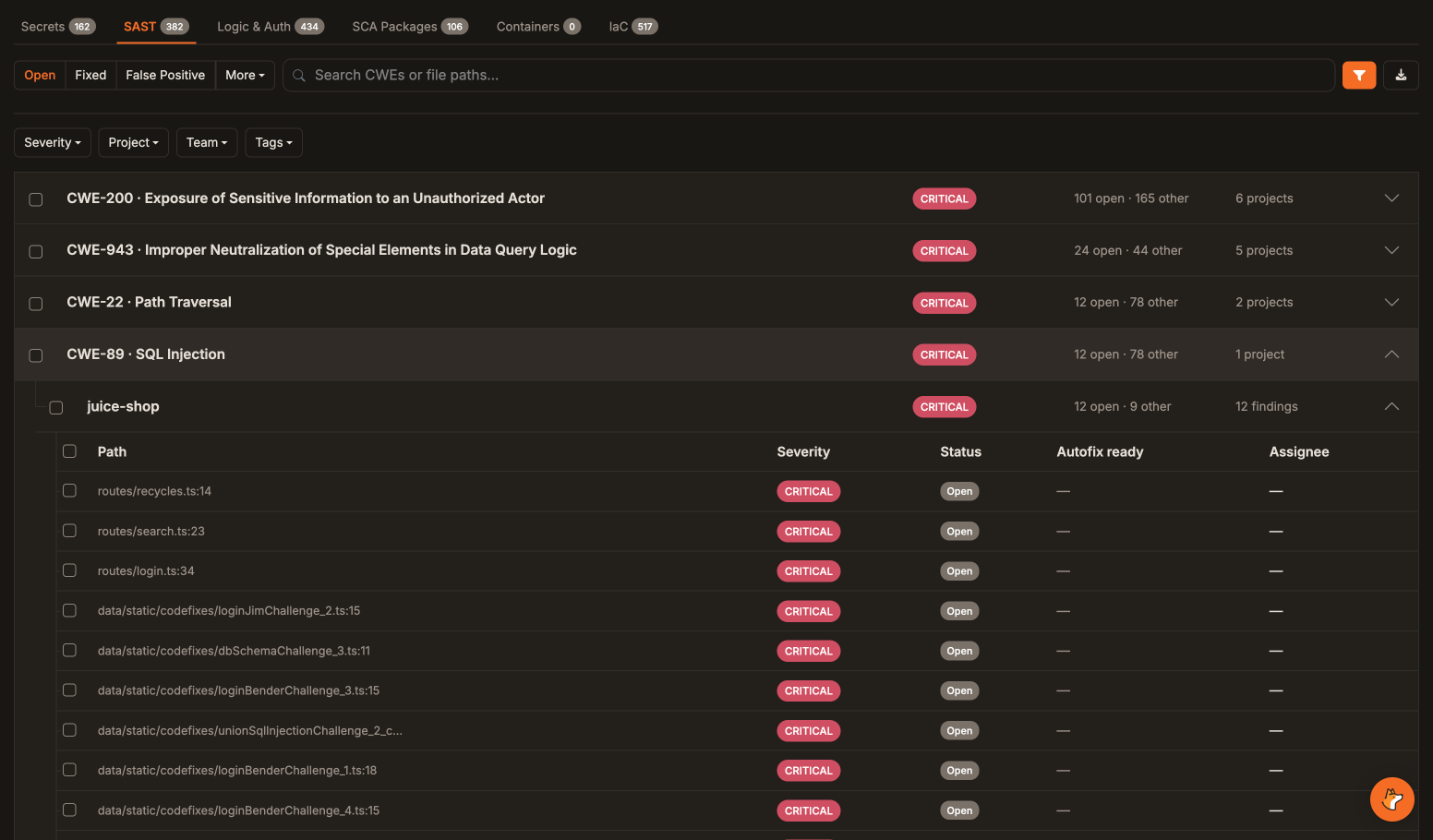Viewport: 1433px width, 840px height.
Task: Open finding routes/login.ts:34
Action: [x=146, y=571]
